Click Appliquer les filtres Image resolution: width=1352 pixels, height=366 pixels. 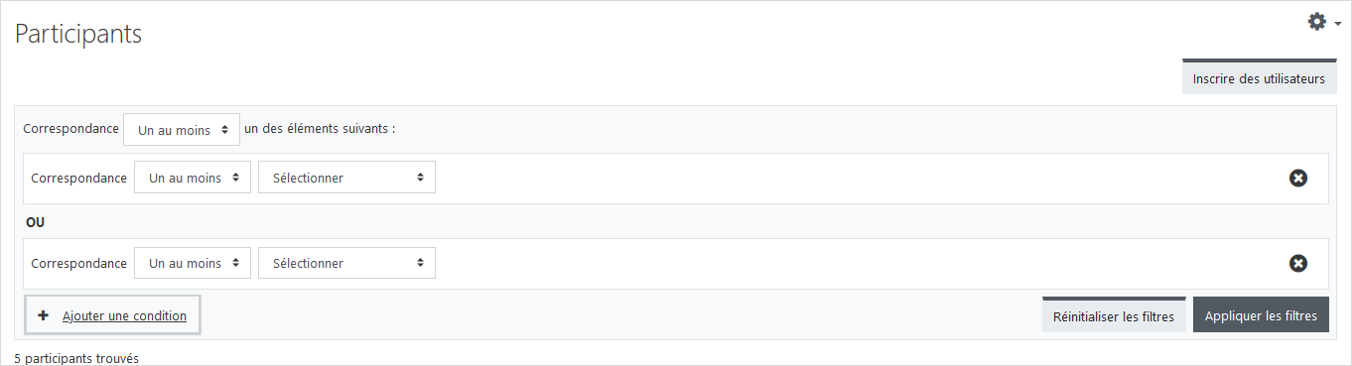[x=1261, y=315]
